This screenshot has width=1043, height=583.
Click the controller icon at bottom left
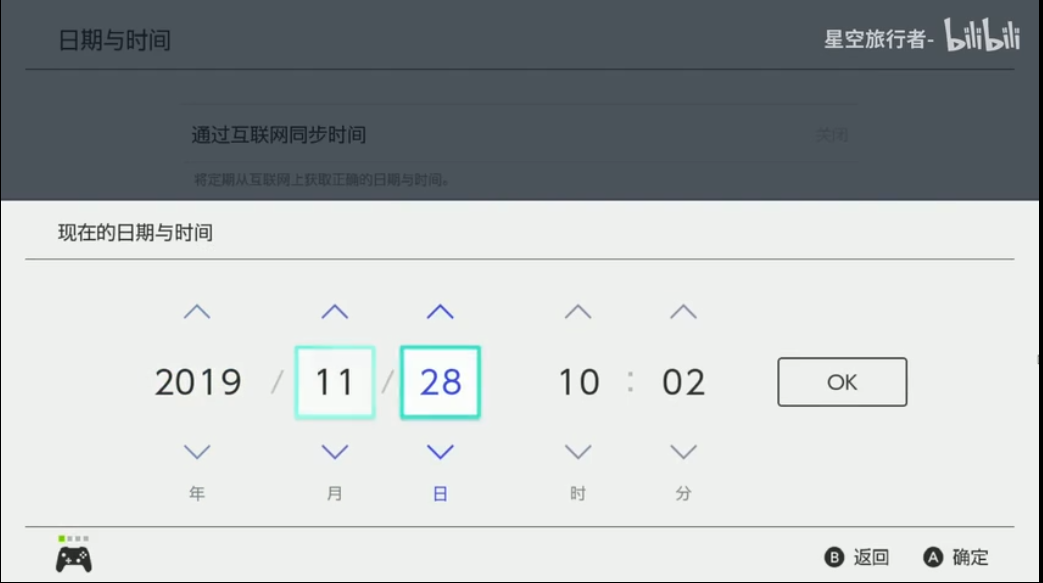(x=73, y=558)
